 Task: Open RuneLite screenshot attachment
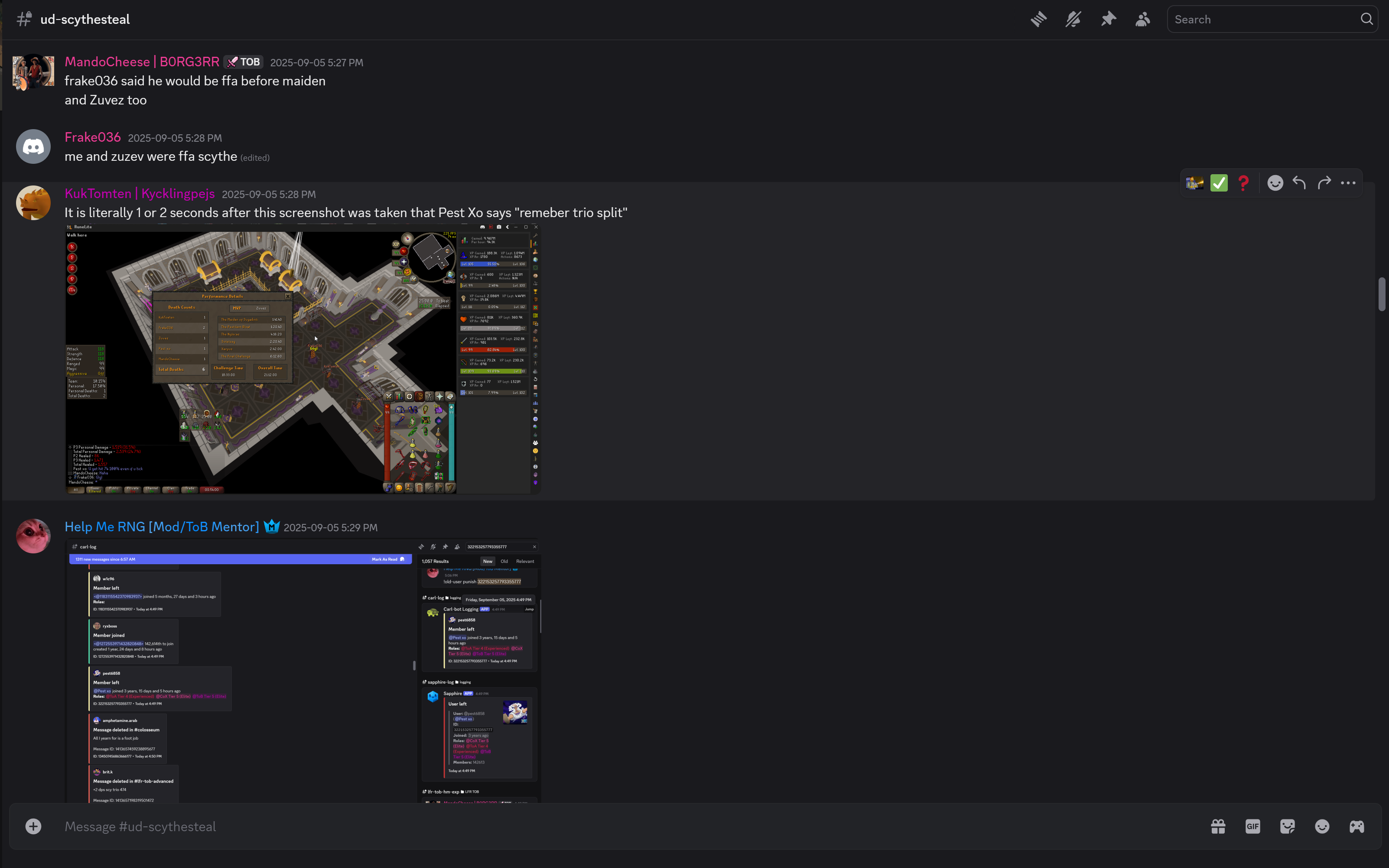point(303,359)
